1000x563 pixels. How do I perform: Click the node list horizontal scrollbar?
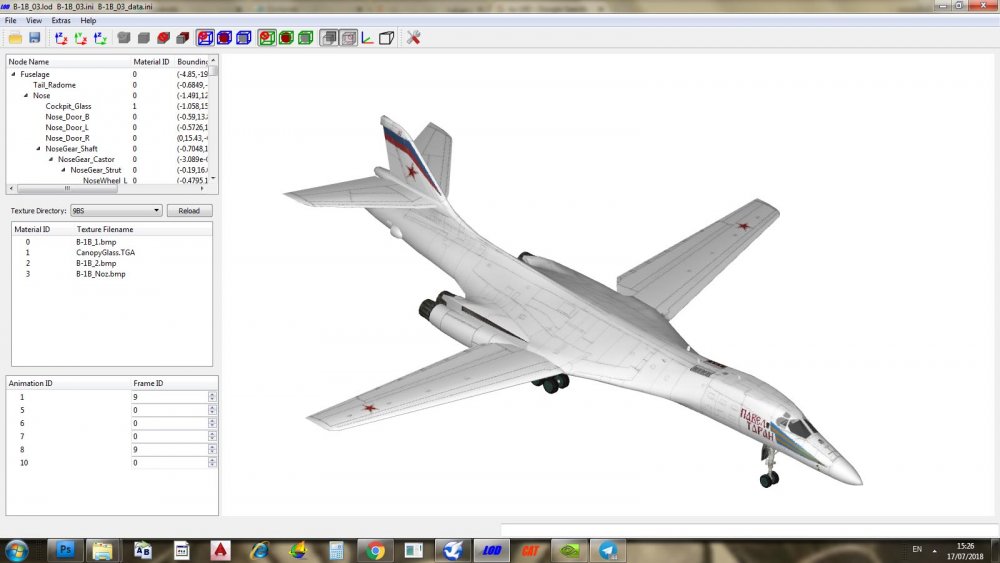(x=107, y=189)
